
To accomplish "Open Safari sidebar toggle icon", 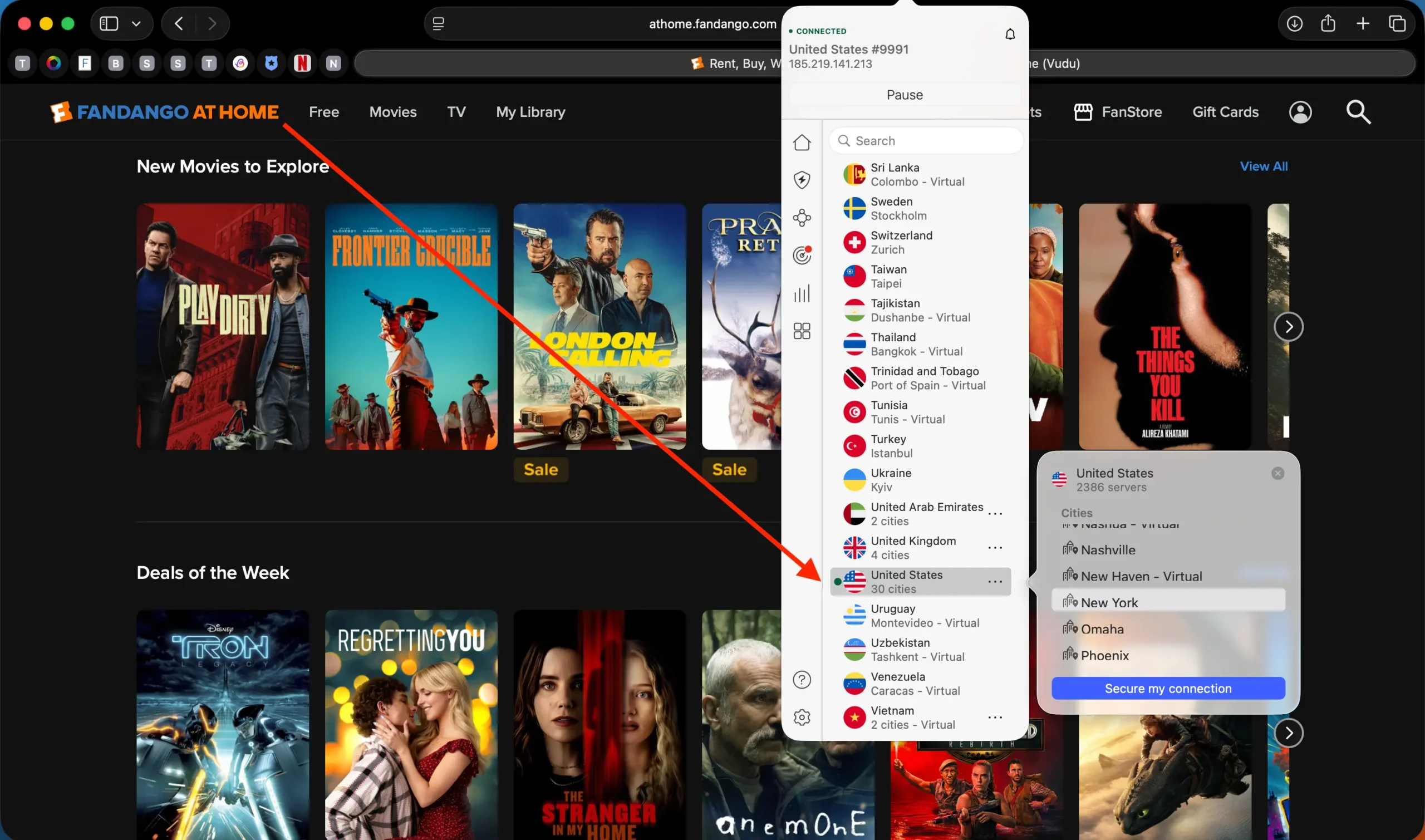I will pyautogui.click(x=108, y=23).
